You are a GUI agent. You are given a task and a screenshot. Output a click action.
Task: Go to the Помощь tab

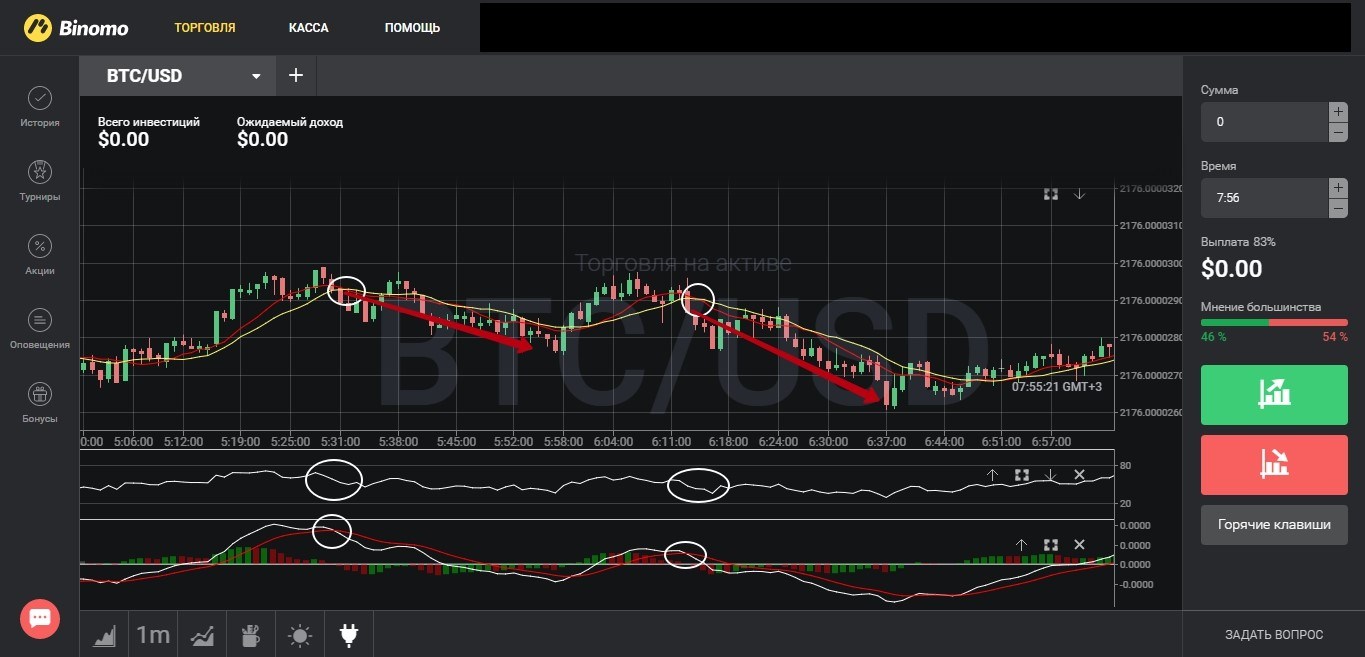[x=412, y=27]
